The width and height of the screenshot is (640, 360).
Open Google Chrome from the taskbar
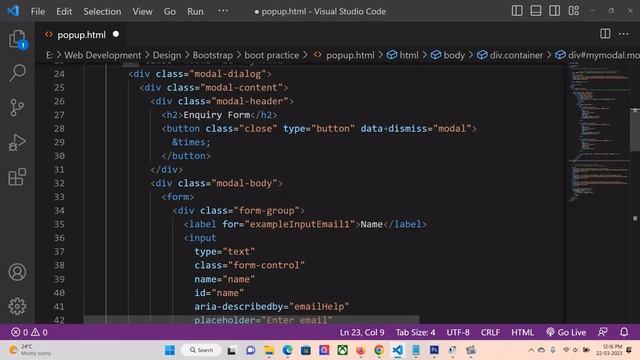379,350
